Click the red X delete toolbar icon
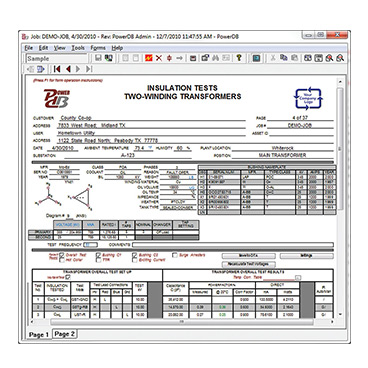 159,58
